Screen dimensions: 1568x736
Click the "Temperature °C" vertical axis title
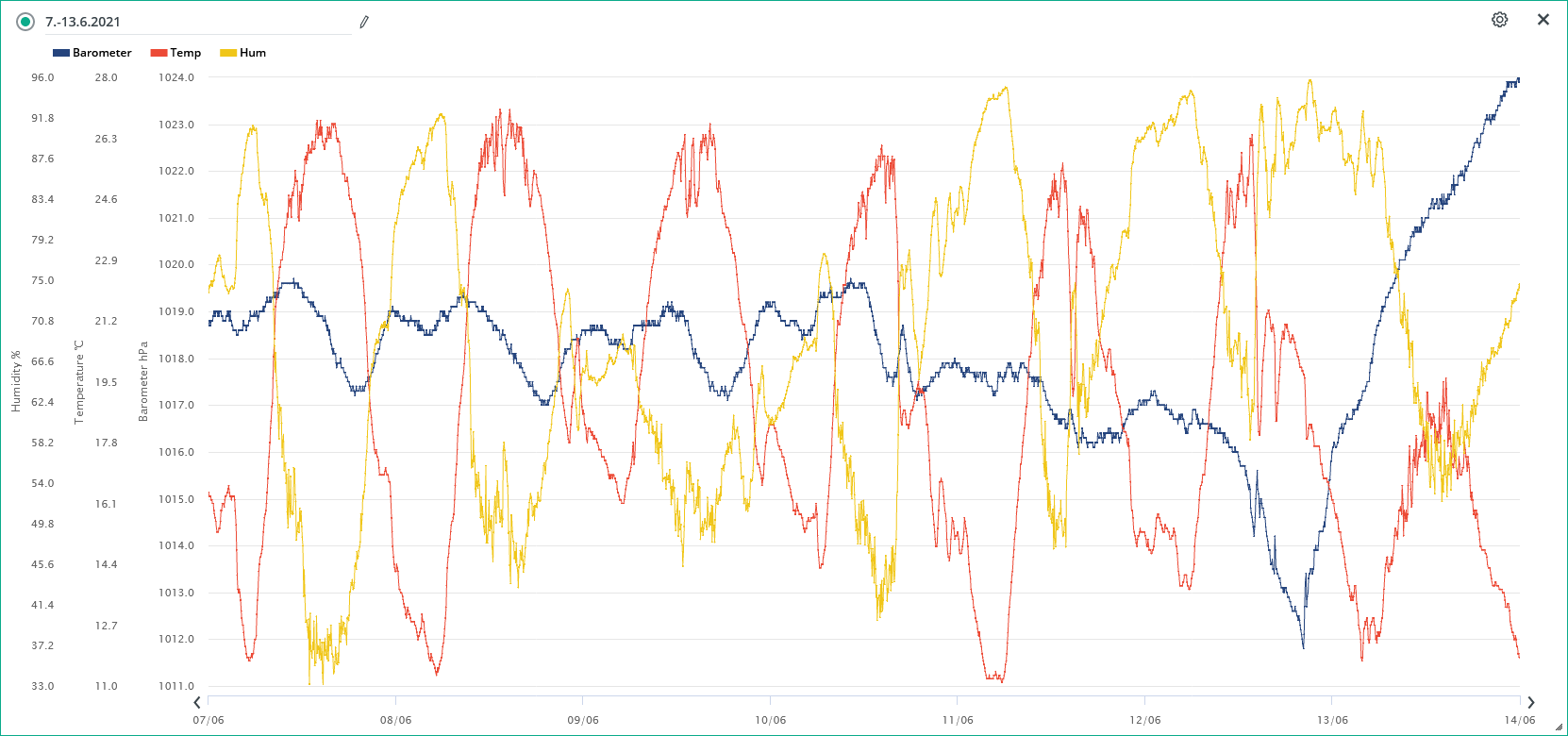(79, 381)
